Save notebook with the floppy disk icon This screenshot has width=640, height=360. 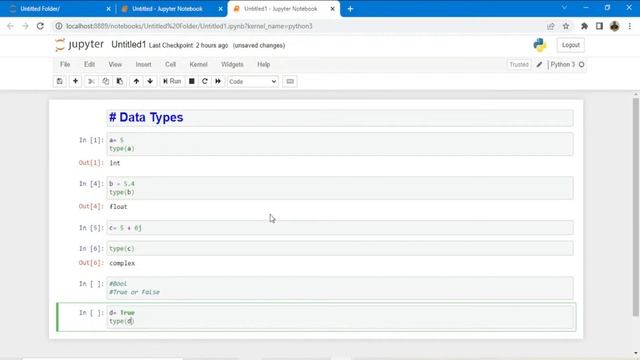[60, 81]
